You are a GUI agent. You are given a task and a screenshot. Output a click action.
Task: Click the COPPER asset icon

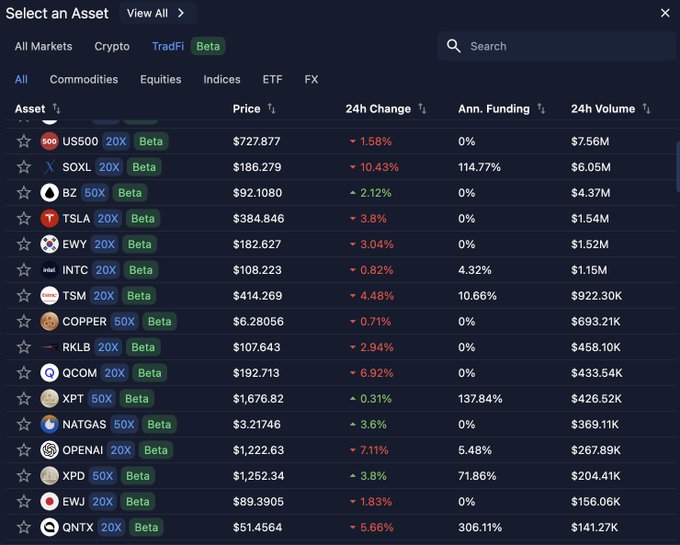[x=49, y=321]
